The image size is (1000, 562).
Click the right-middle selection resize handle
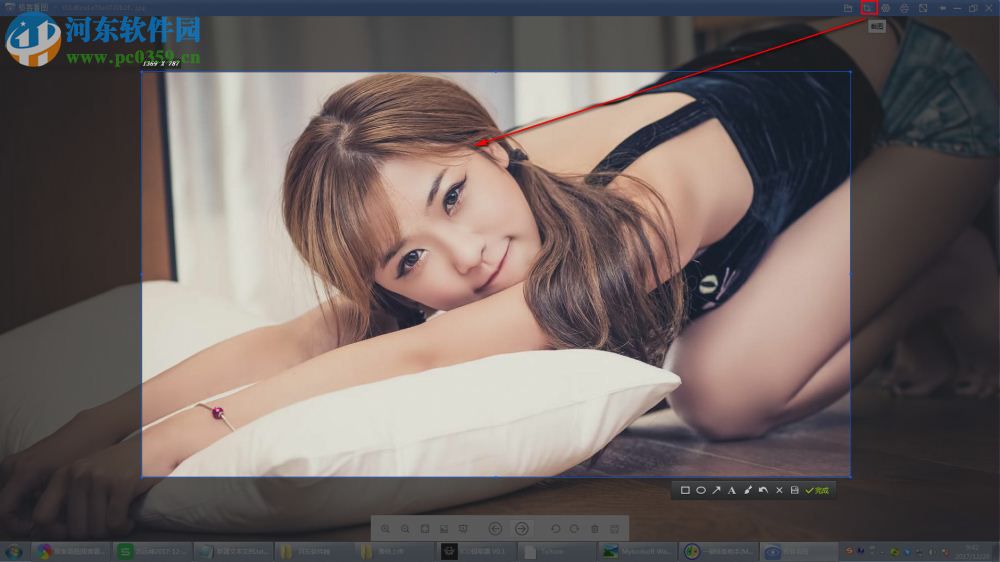coord(850,274)
